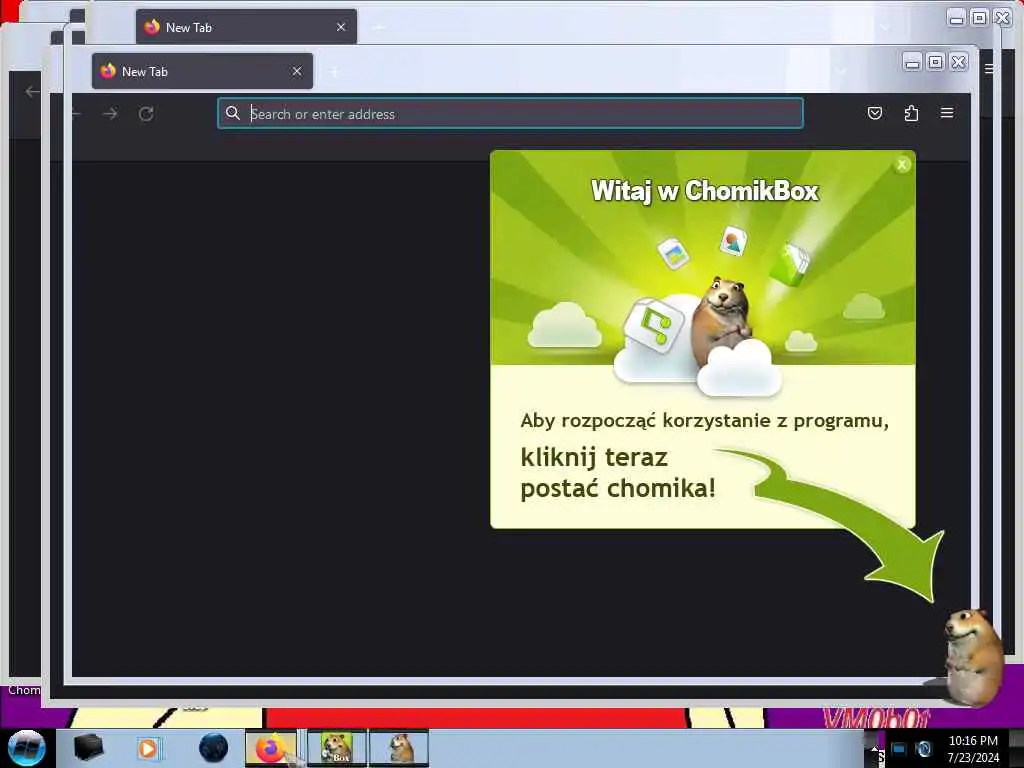Minimize the front Firefox window
The height and width of the screenshot is (768, 1024).
pyautogui.click(x=913, y=62)
